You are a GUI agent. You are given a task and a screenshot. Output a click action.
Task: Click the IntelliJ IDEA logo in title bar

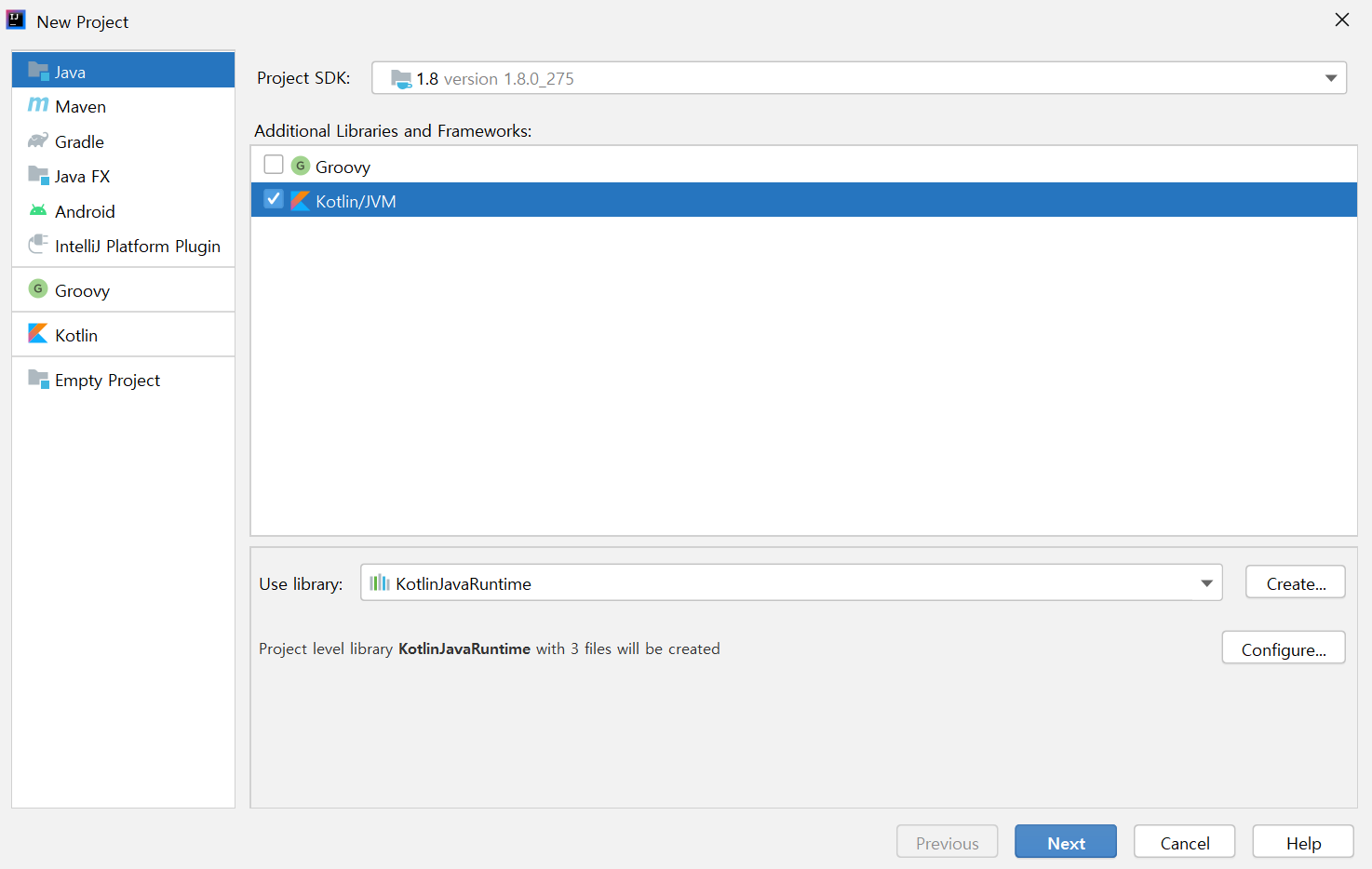(17, 20)
